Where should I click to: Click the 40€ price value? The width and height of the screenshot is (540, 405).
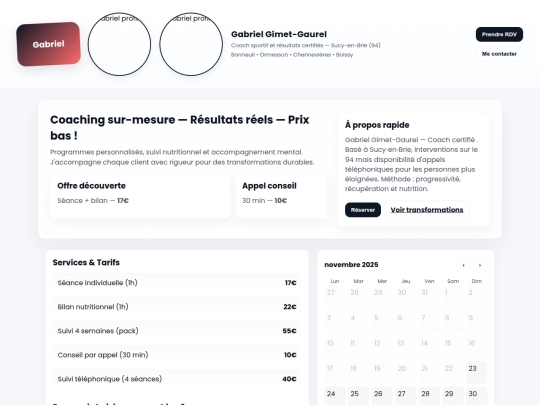click(x=289, y=379)
